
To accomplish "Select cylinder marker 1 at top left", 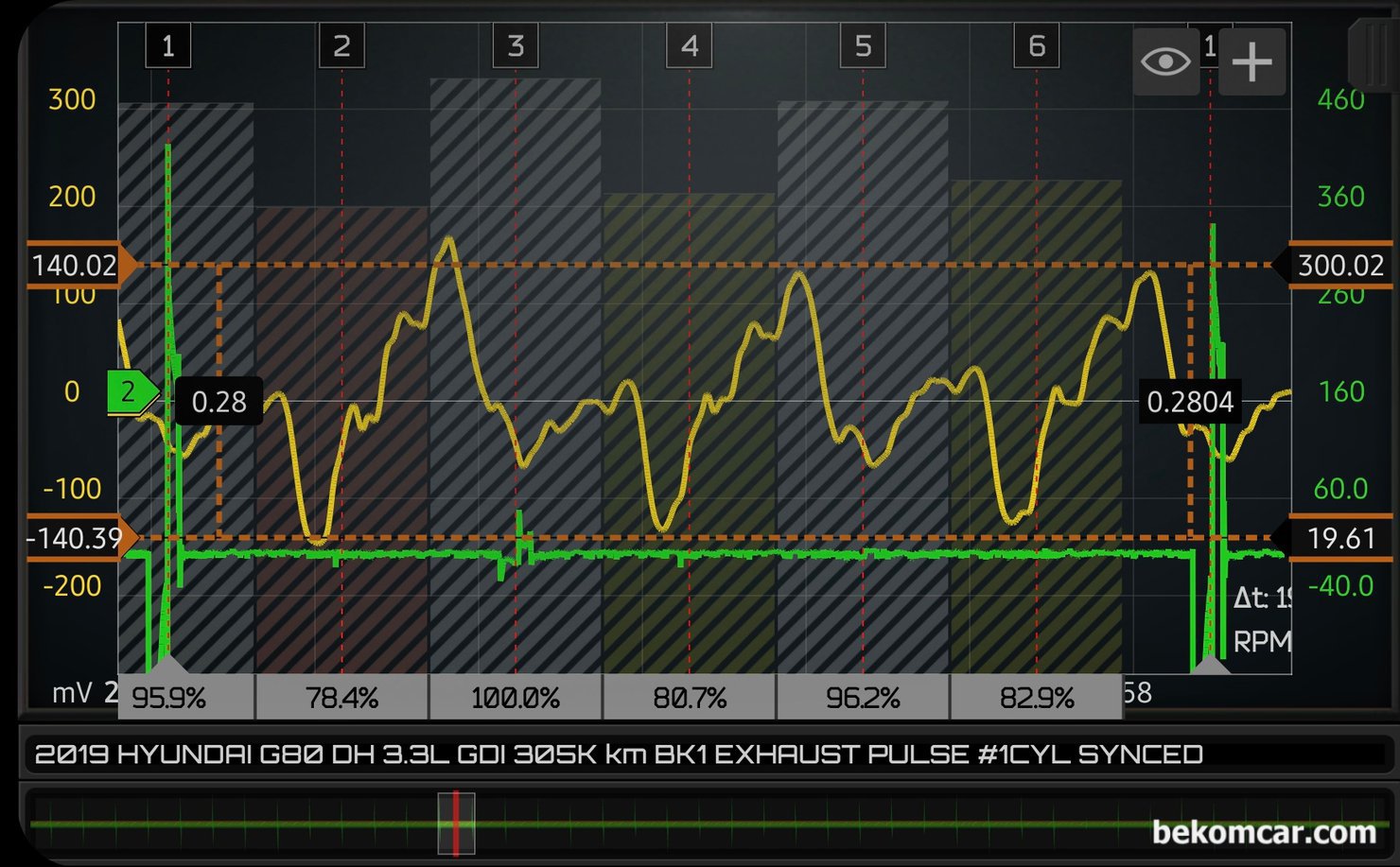I will pos(168,46).
